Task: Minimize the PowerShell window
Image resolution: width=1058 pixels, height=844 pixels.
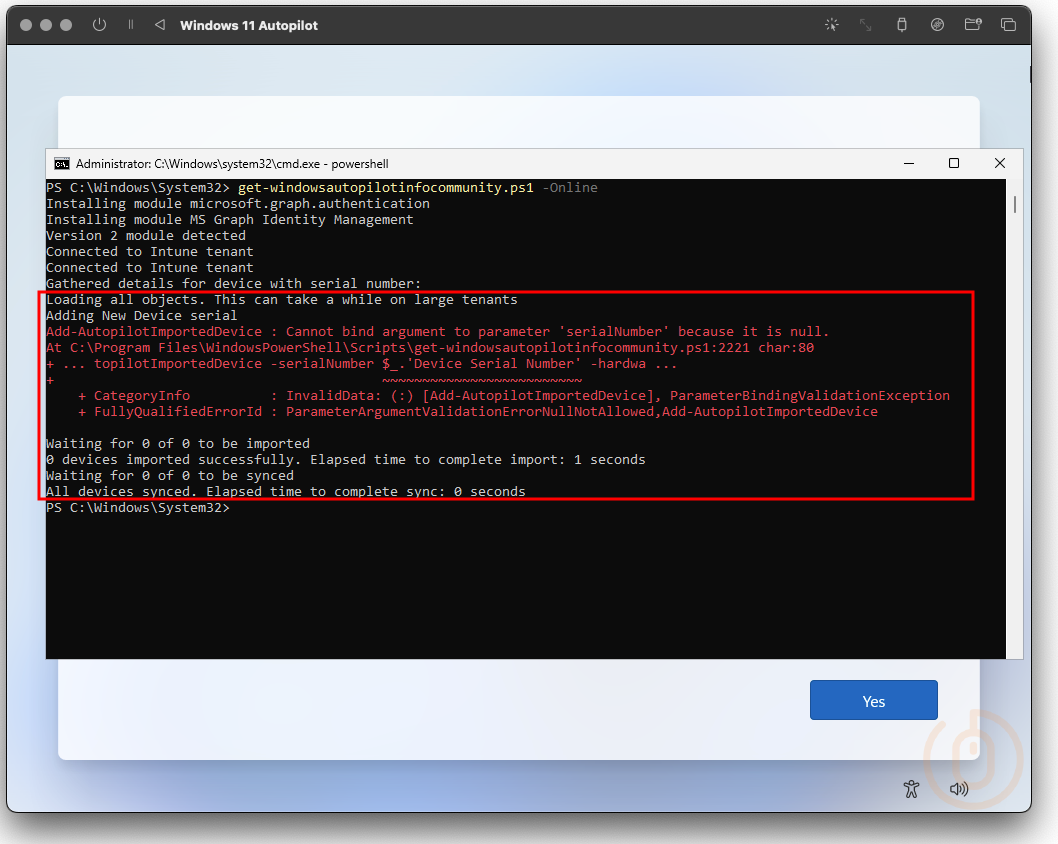Action: tap(909, 162)
